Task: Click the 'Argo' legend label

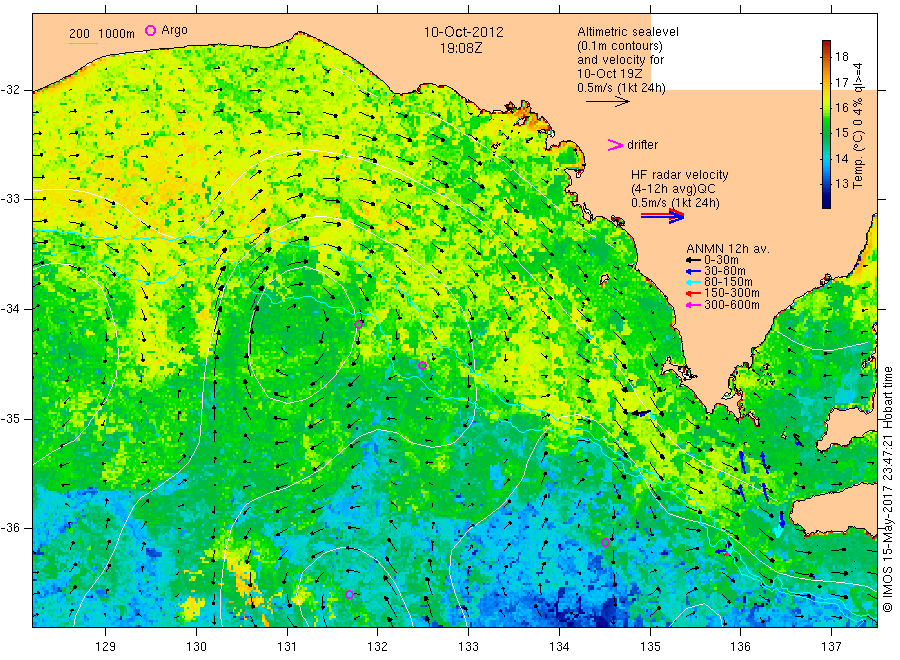Action: point(174,30)
